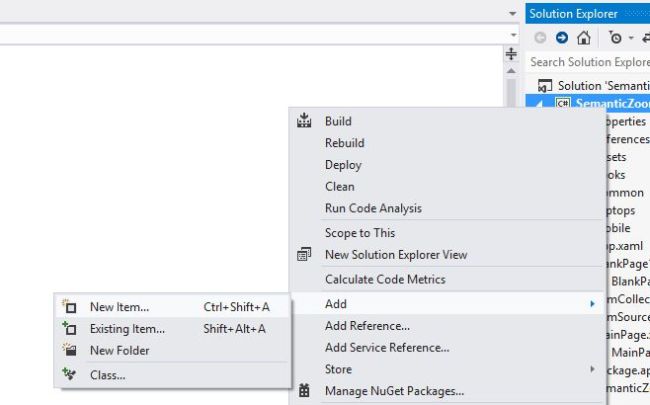The image size is (650, 405).
Task: Select Rebuild from the context menu
Action: point(345,143)
